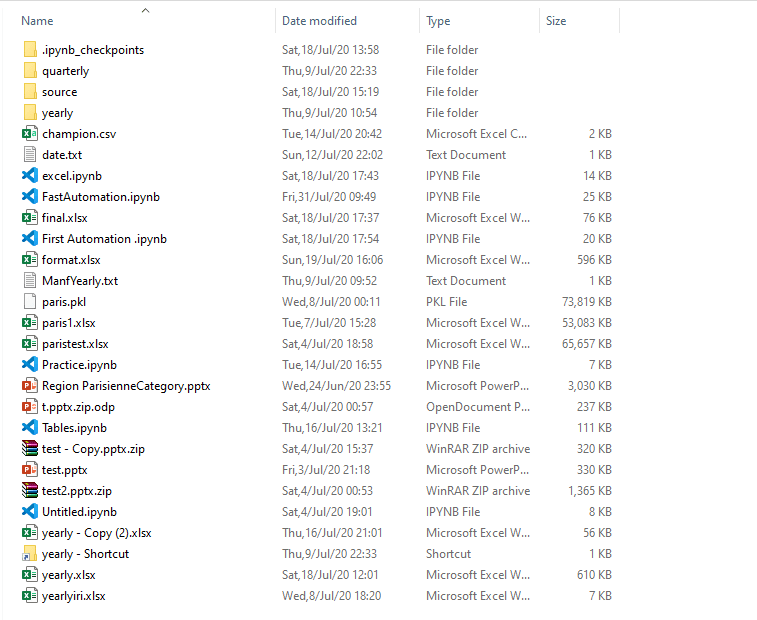
Task: Click the test.pptx PowerPoint icon
Action: pyautogui.click(x=30, y=470)
